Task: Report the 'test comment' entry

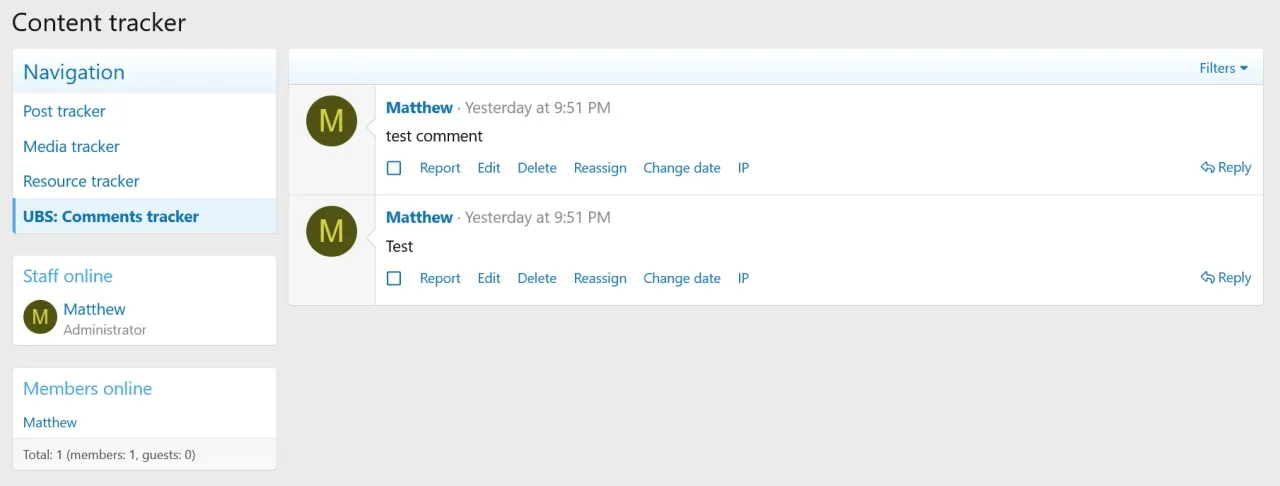Action: point(440,168)
